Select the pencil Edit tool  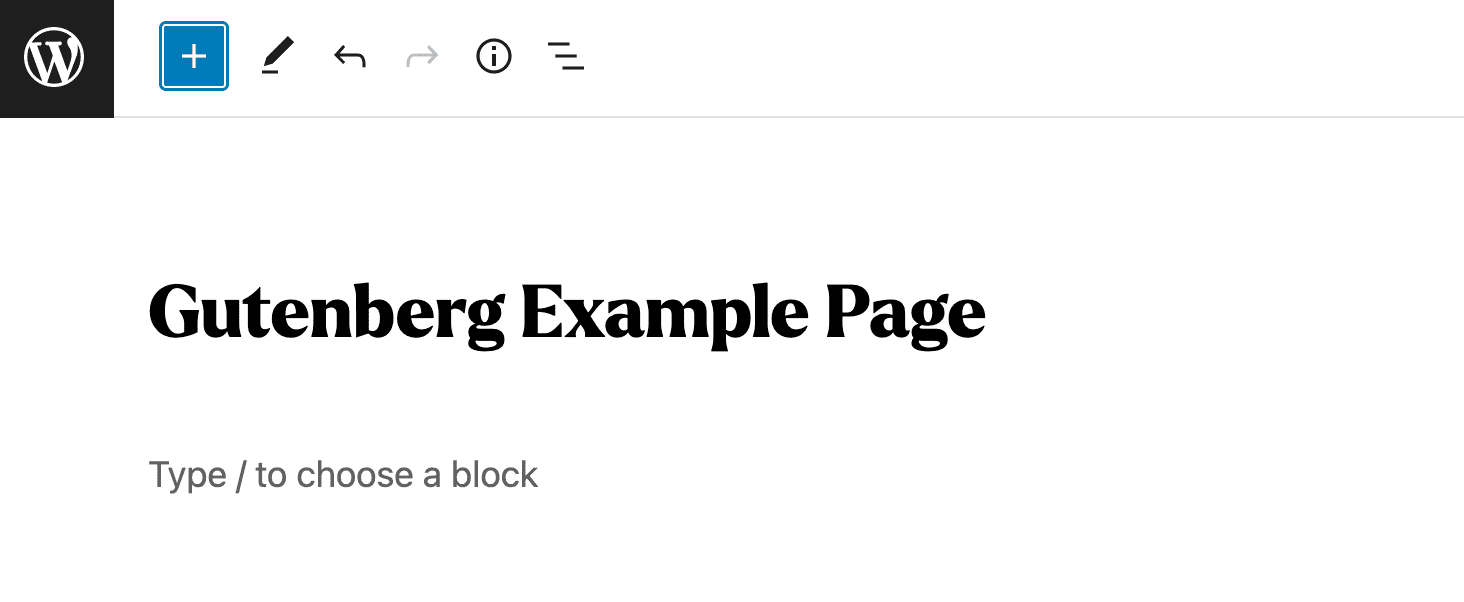(x=277, y=57)
